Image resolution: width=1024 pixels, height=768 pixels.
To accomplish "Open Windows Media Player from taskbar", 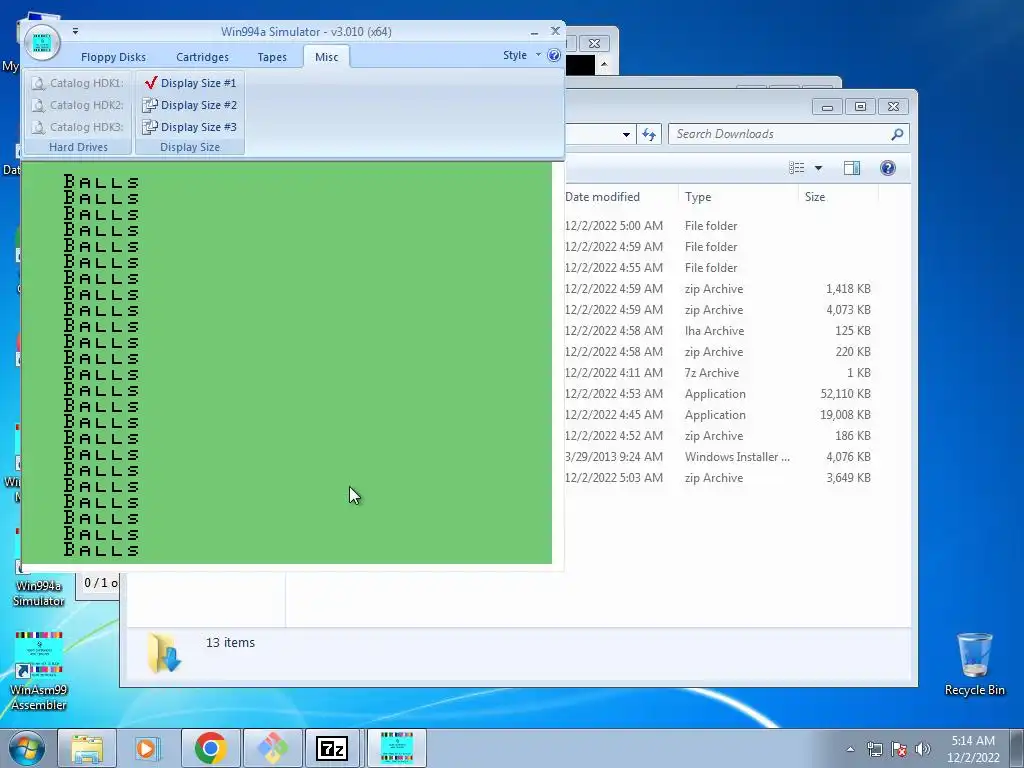I will 148,748.
